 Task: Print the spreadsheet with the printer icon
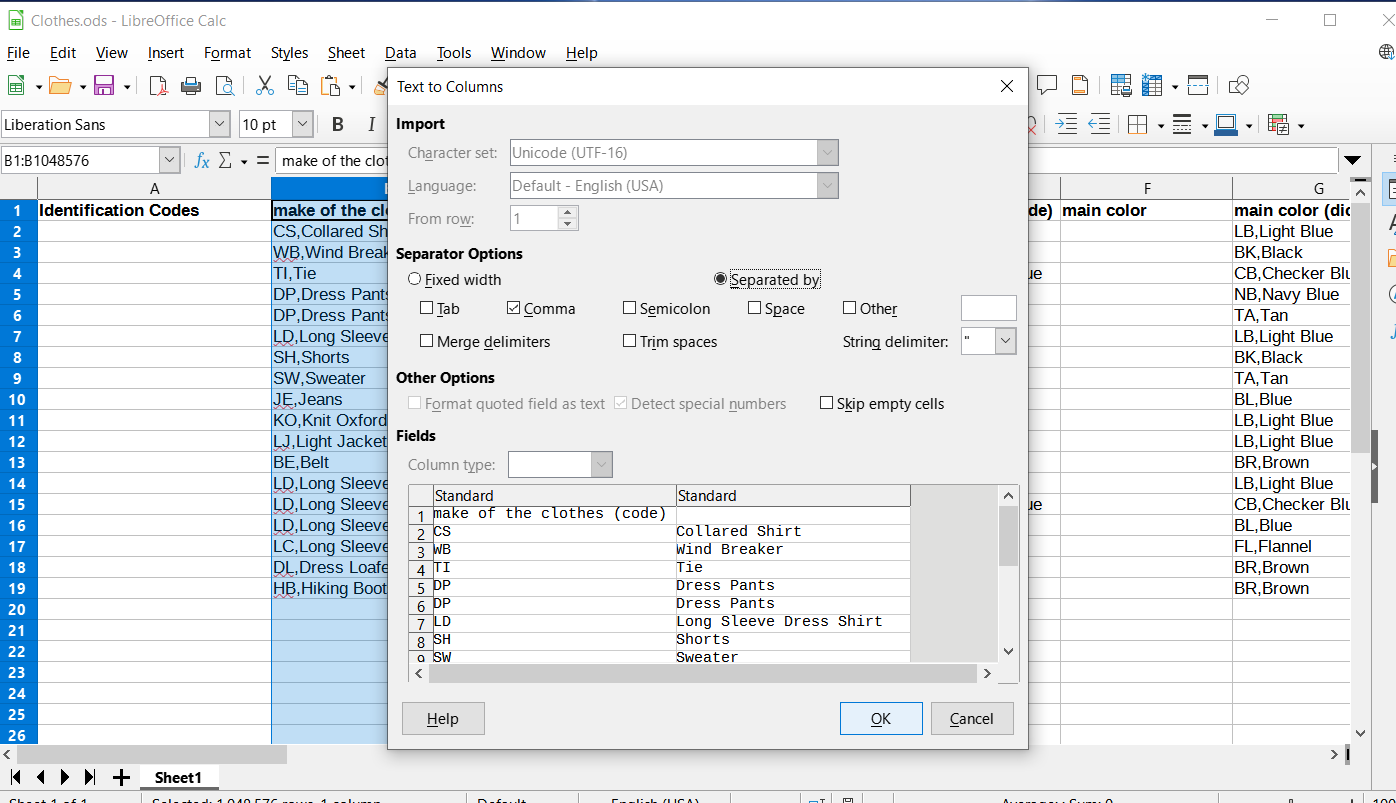point(191,86)
